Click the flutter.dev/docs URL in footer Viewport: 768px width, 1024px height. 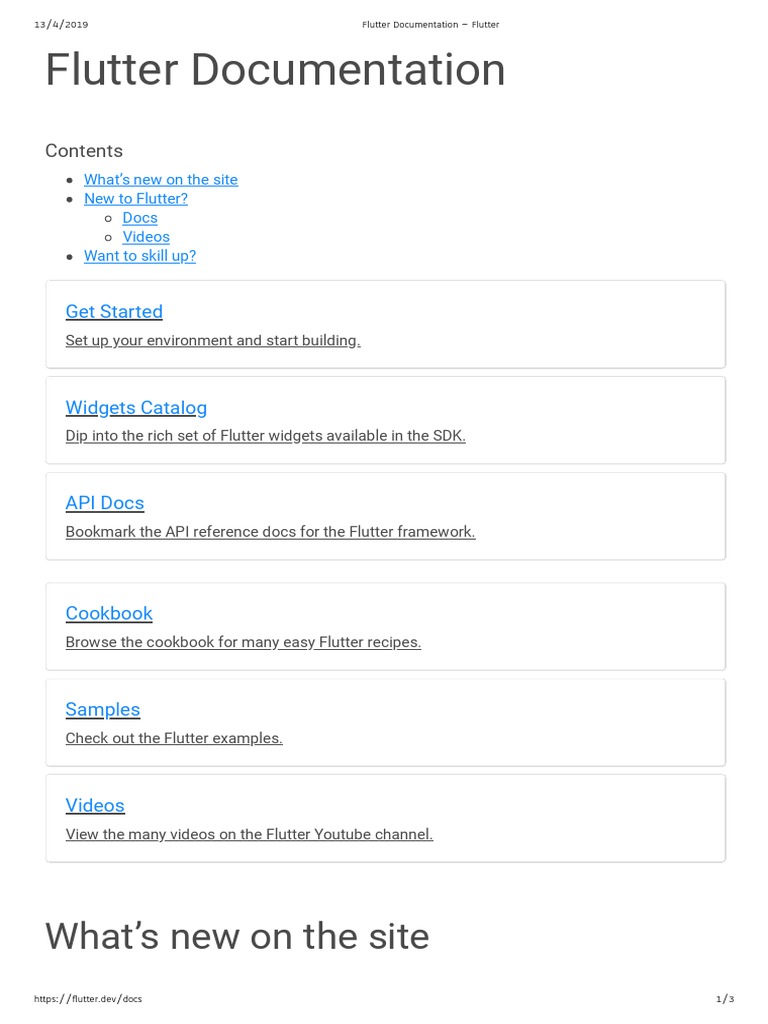[88, 999]
